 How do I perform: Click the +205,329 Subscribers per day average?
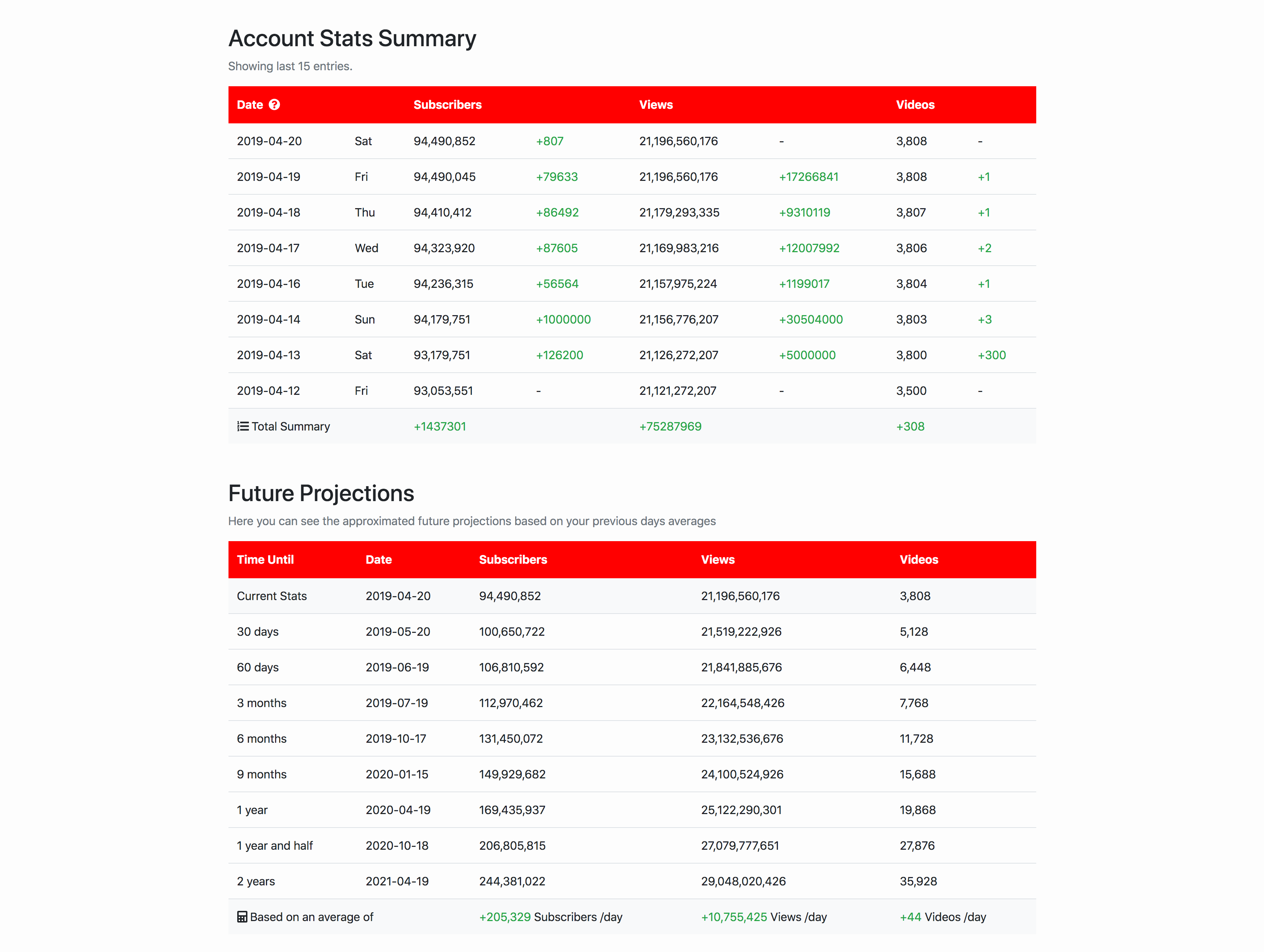[x=505, y=917]
